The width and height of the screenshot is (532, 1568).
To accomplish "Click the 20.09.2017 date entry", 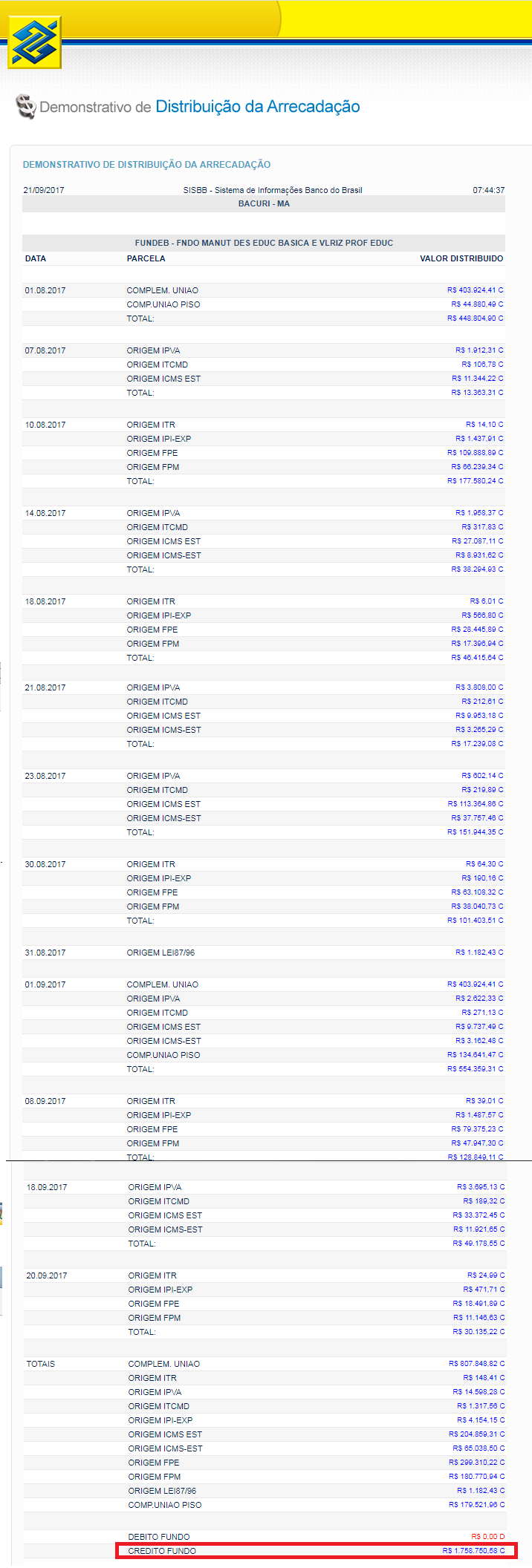I will (47, 1275).
